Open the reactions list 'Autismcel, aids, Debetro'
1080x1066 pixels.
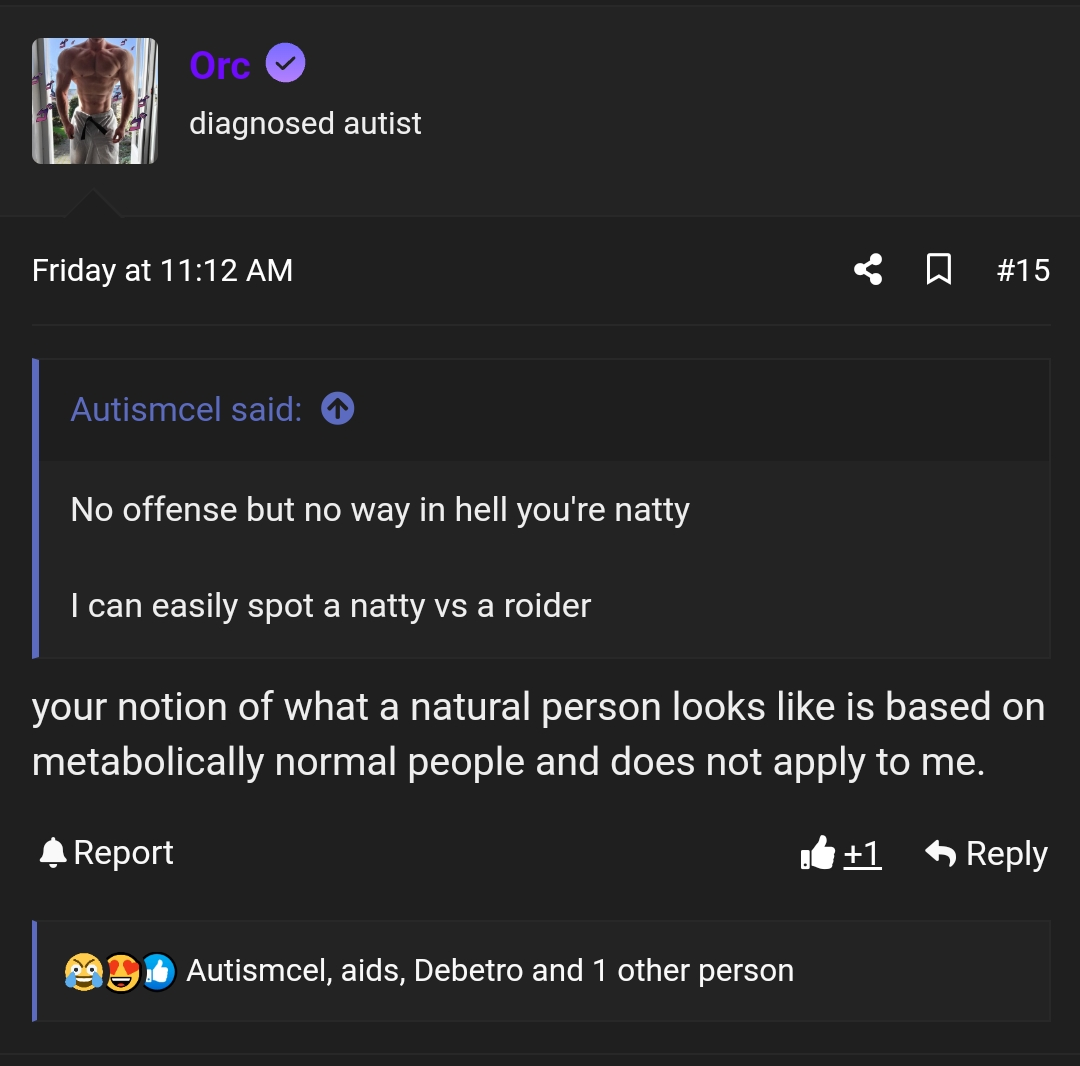(489, 971)
